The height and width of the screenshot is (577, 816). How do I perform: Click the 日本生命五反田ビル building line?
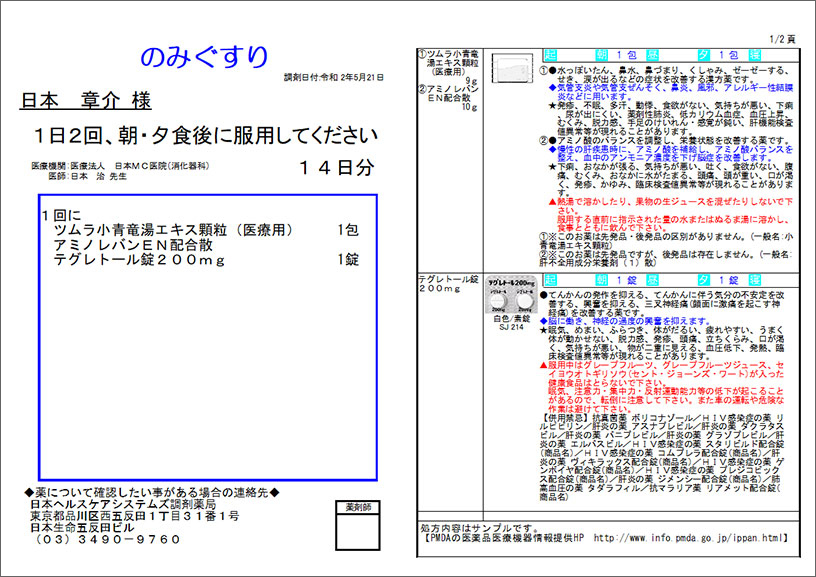tap(82, 528)
